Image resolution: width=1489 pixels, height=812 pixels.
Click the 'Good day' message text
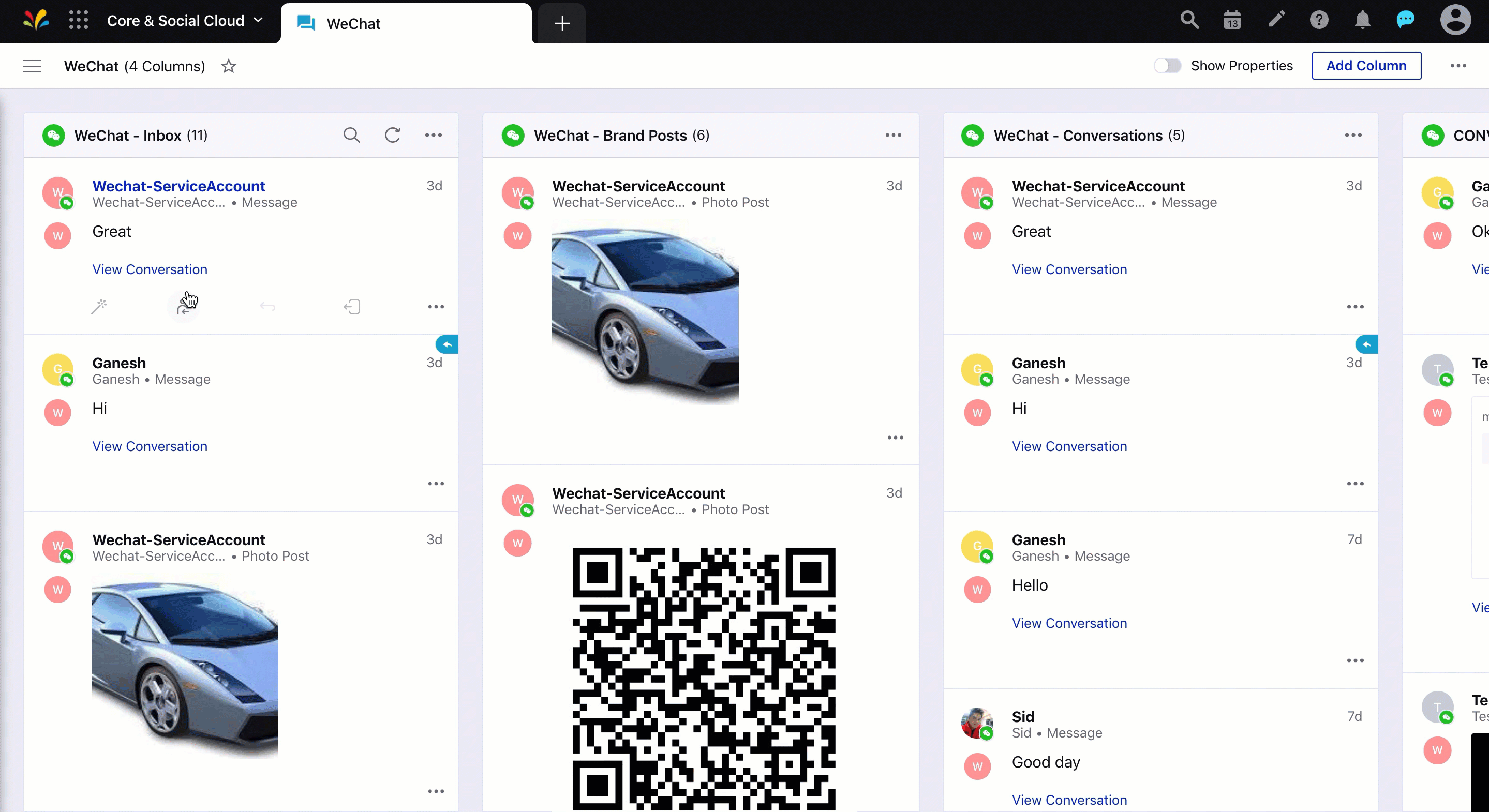[x=1046, y=762]
